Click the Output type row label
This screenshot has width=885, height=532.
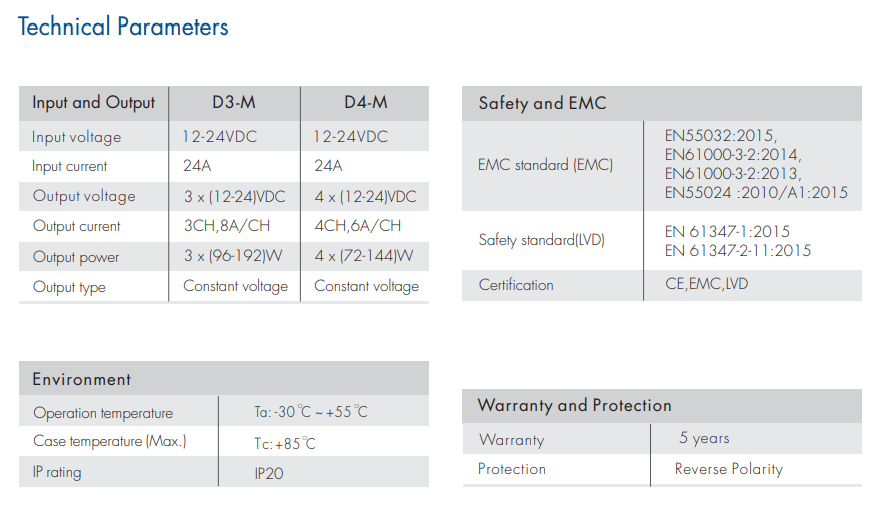tap(69, 287)
